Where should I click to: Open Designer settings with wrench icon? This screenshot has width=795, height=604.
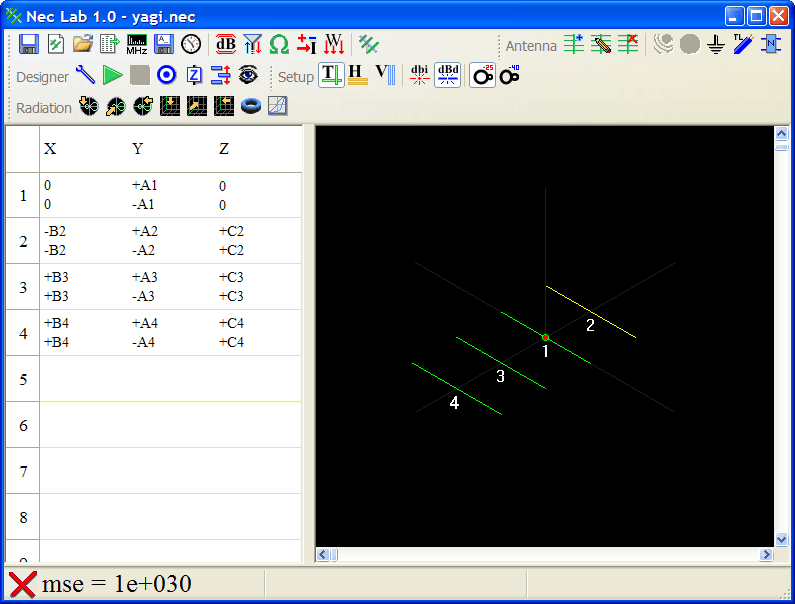click(x=85, y=76)
